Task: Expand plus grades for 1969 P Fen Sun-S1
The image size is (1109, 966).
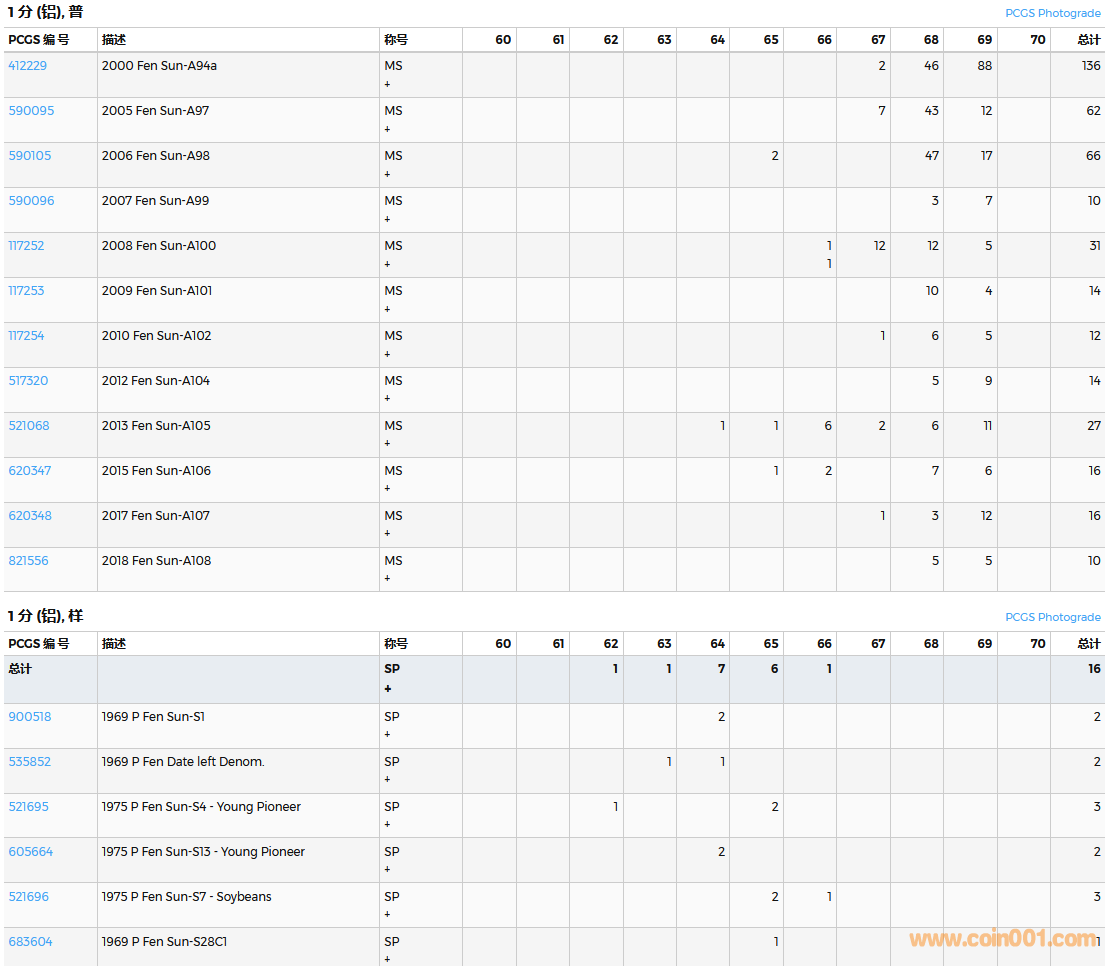Action: [x=388, y=735]
